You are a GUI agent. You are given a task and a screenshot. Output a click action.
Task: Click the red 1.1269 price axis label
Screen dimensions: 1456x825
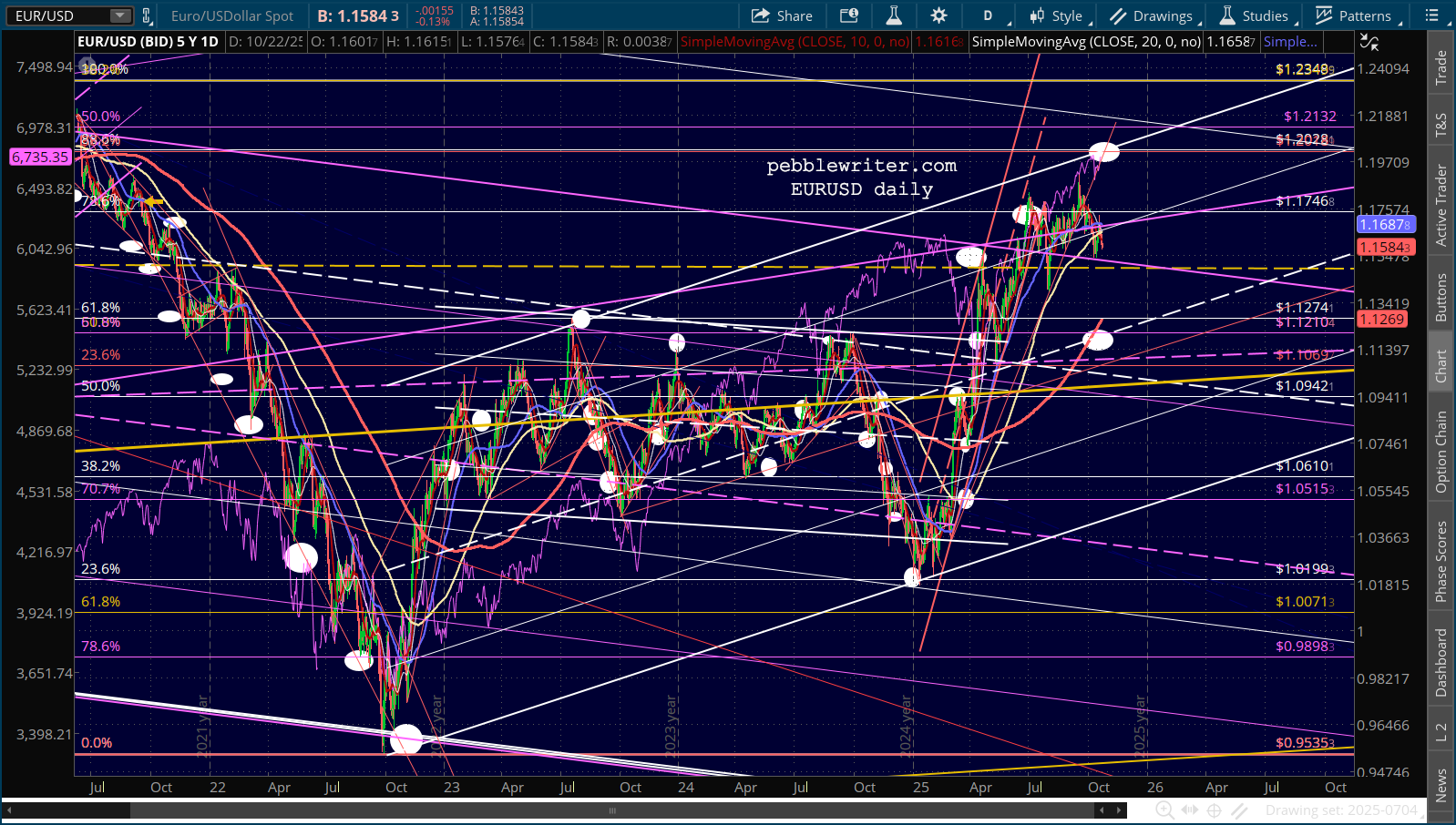point(1382,319)
